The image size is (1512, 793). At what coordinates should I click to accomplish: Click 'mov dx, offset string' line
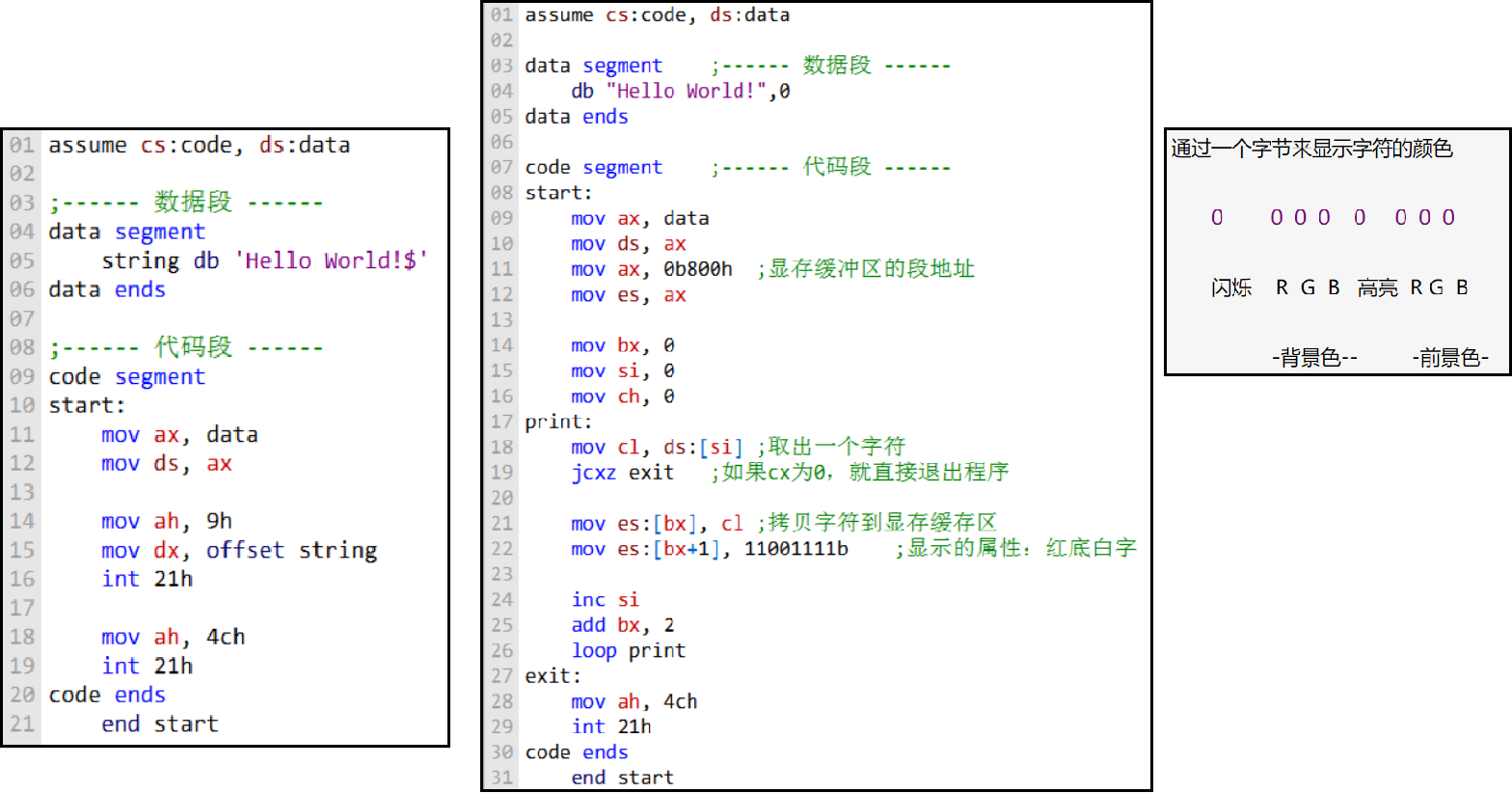point(239,550)
